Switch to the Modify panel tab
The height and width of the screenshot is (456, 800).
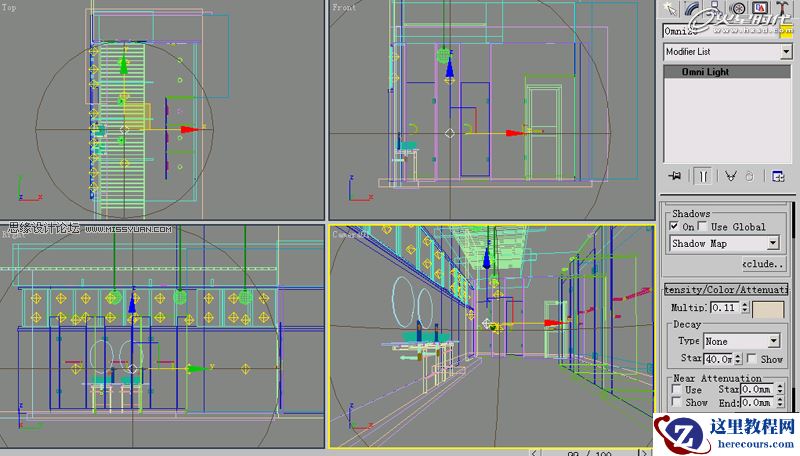(x=692, y=9)
